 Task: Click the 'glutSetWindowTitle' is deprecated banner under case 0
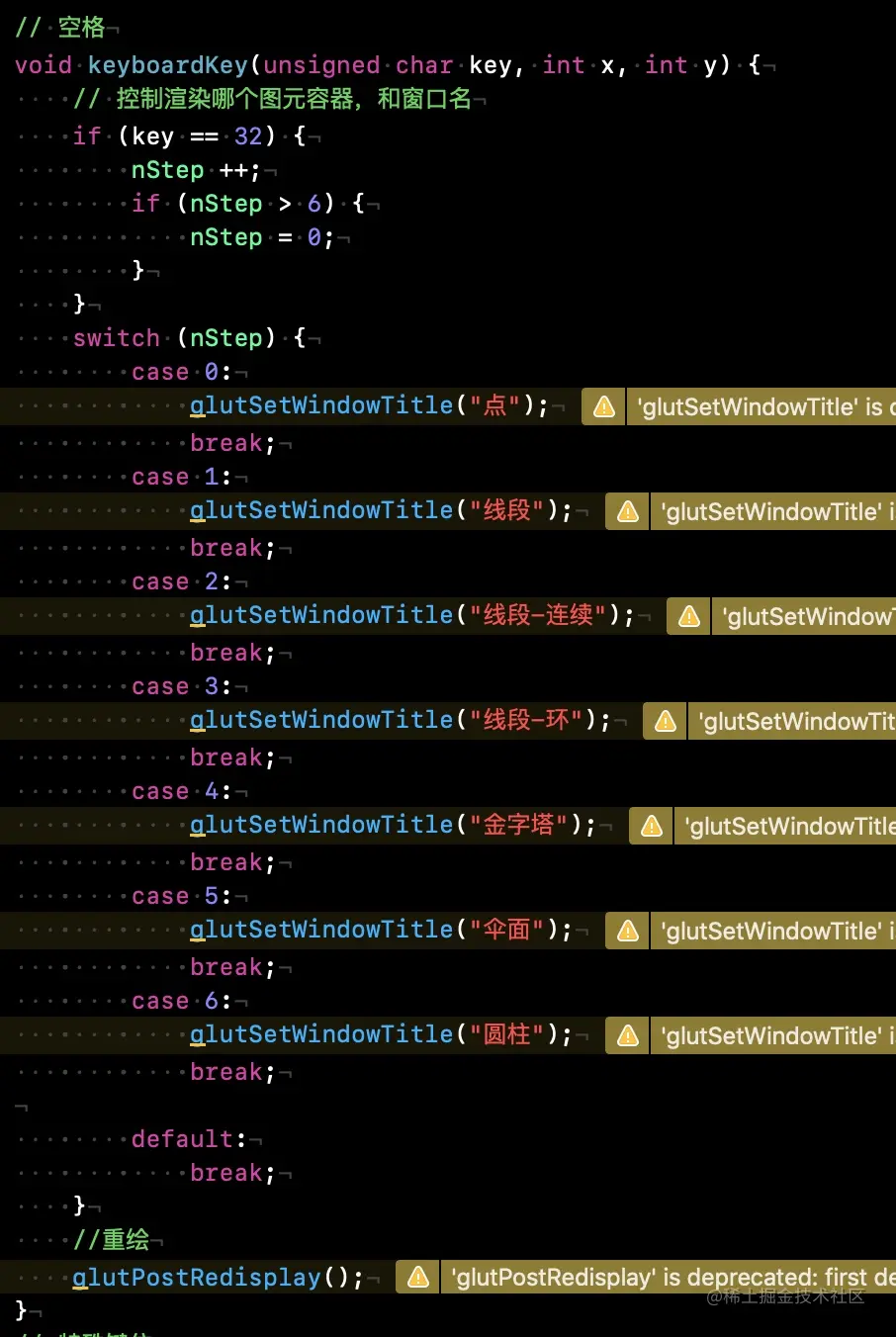pyautogui.click(x=762, y=406)
